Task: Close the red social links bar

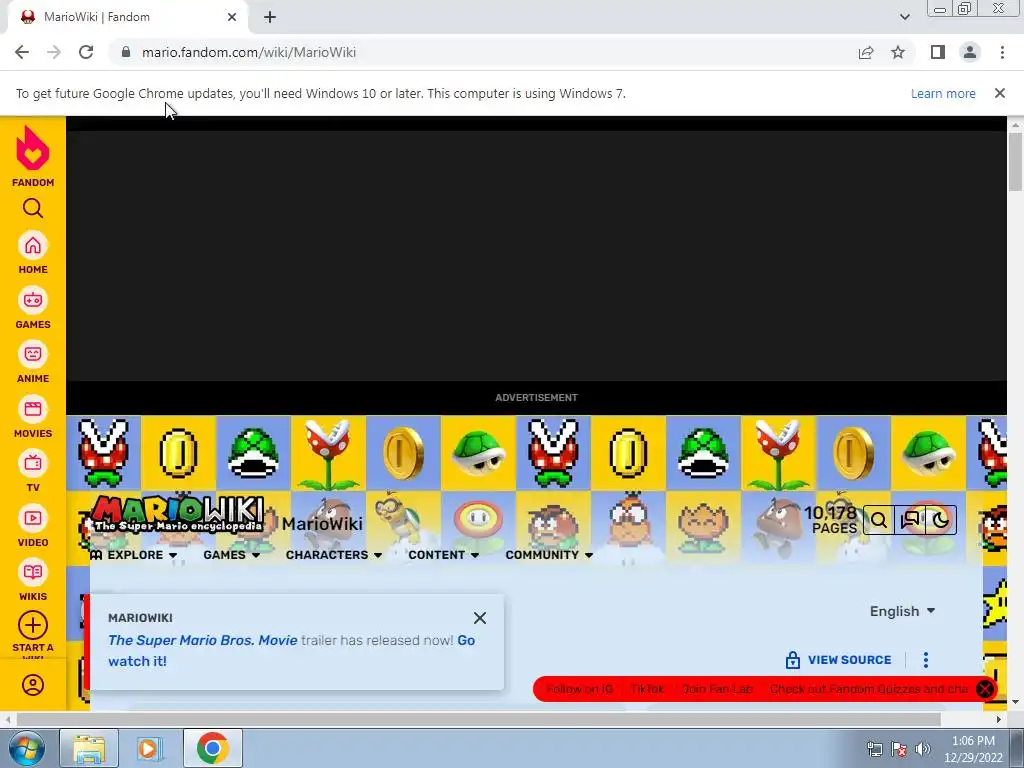Action: click(x=985, y=689)
